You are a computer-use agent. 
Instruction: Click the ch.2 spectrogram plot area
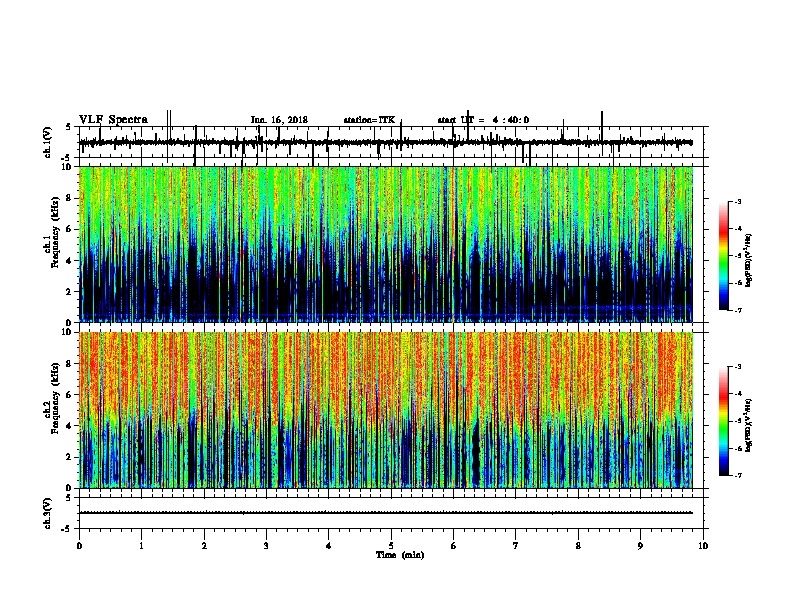coord(386,410)
